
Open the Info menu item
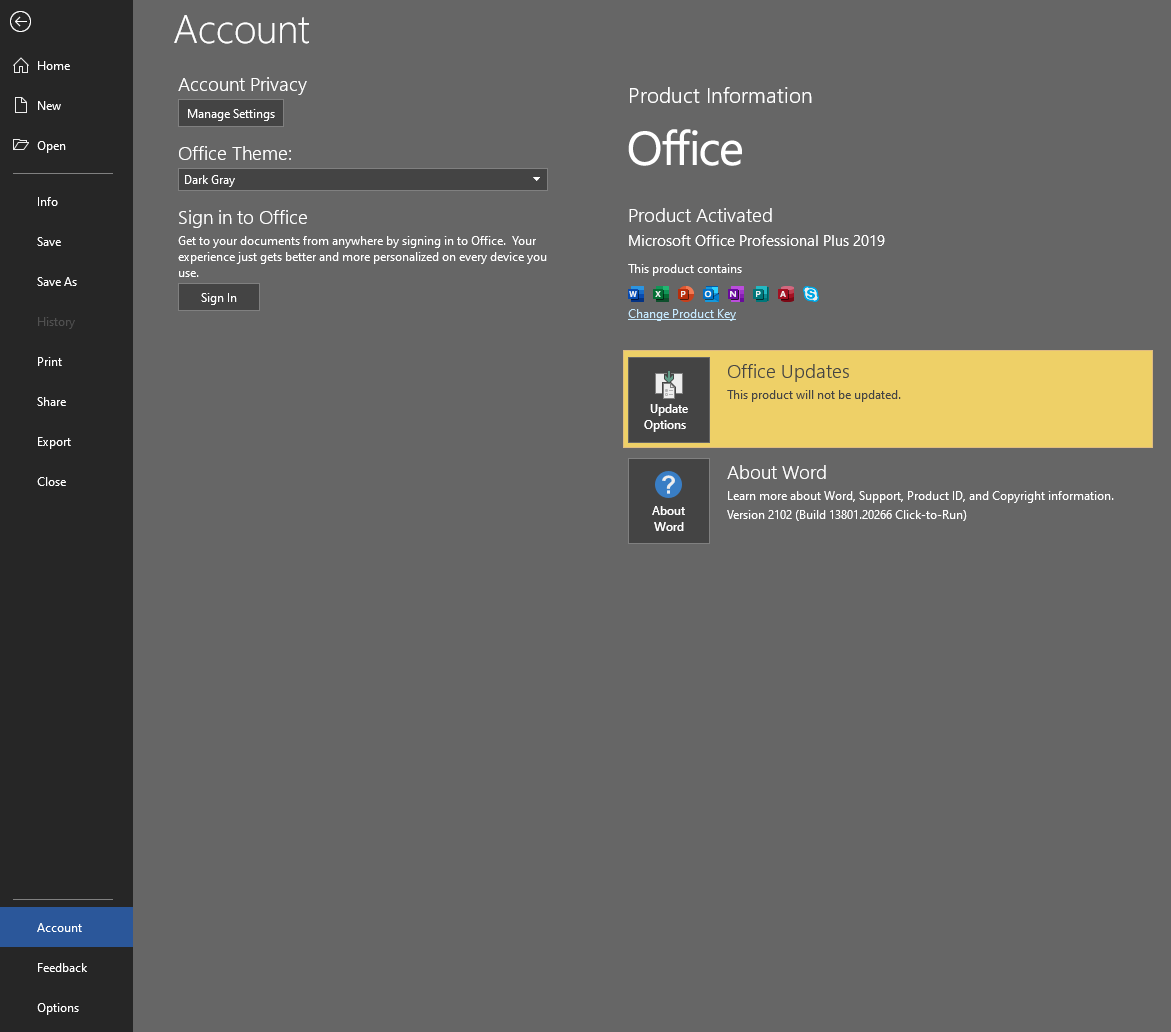click(66, 202)
